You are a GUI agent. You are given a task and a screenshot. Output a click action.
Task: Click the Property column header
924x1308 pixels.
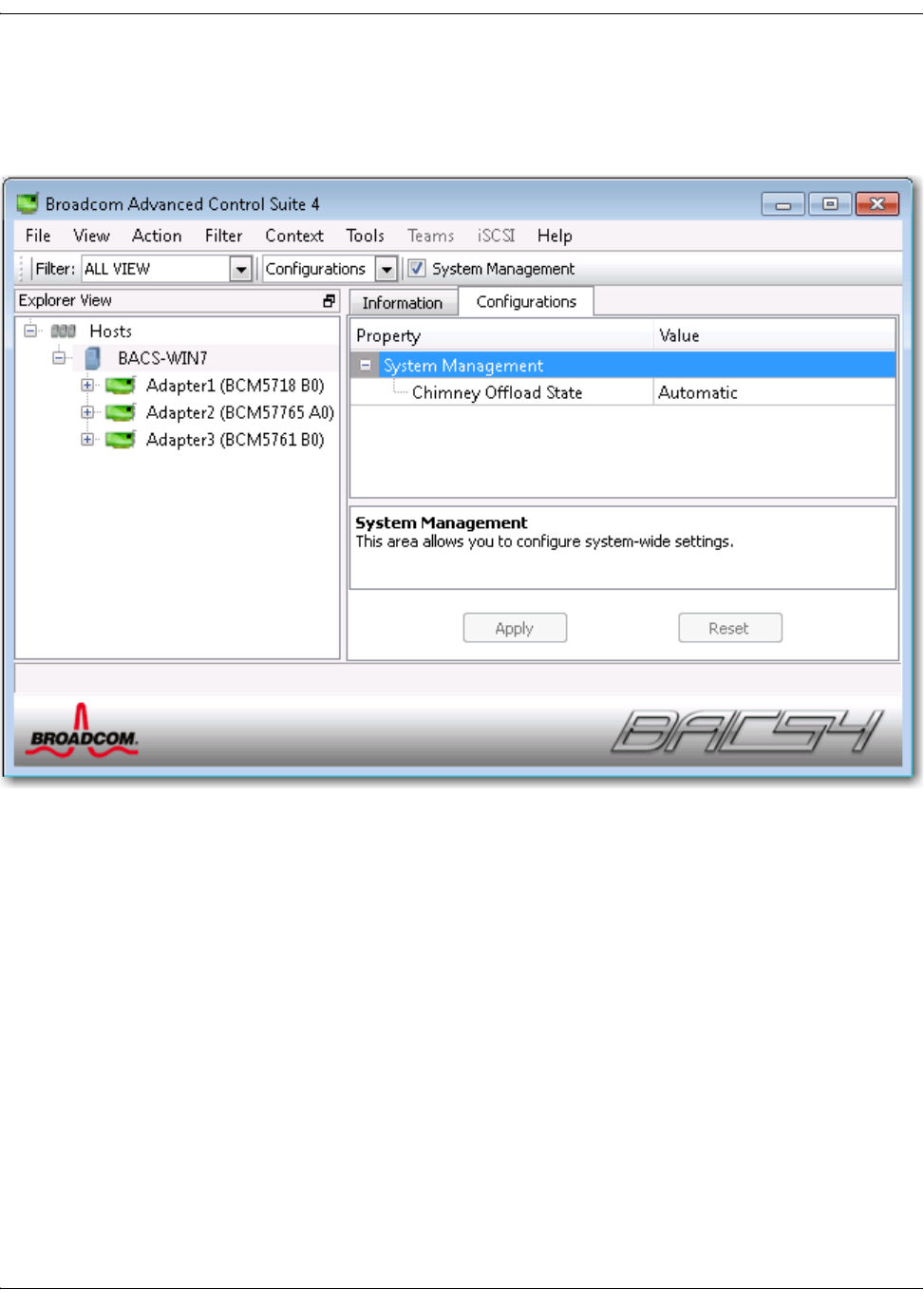click(501, 335)
